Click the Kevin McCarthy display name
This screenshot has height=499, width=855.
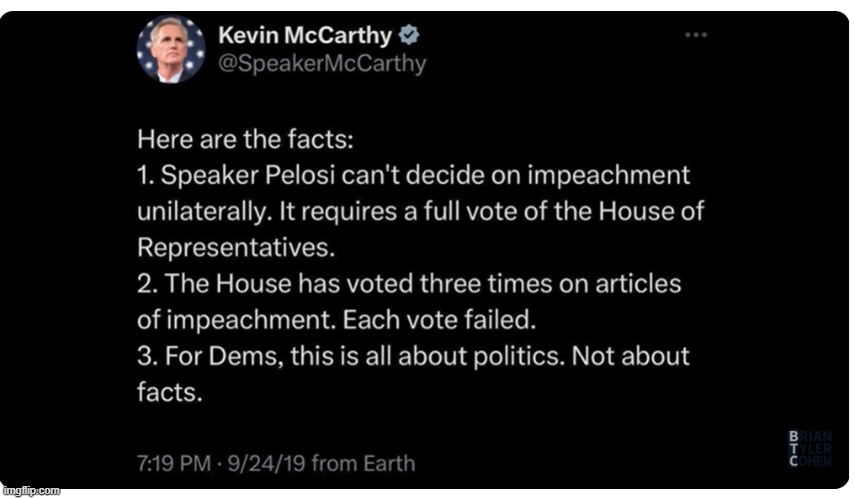pyautogui.click(x=304, y=36)
